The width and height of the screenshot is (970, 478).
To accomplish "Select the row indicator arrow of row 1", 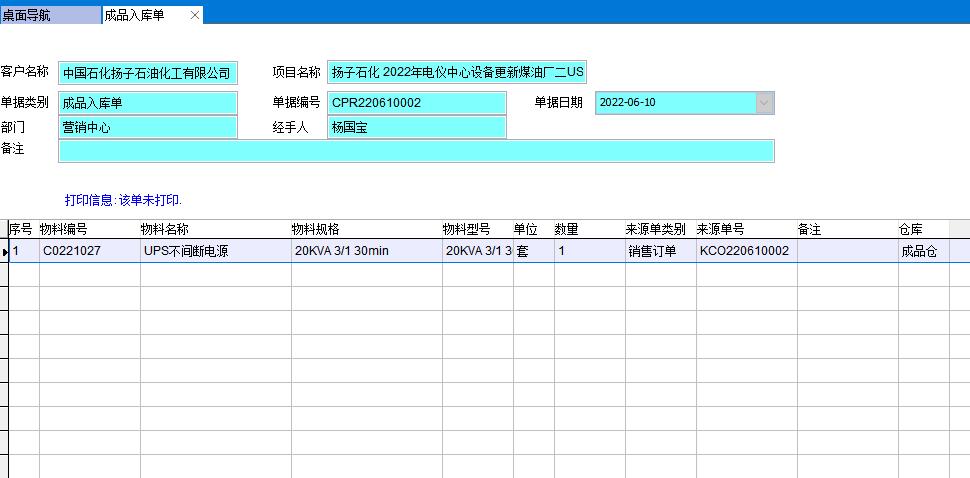I will [4, 252].
